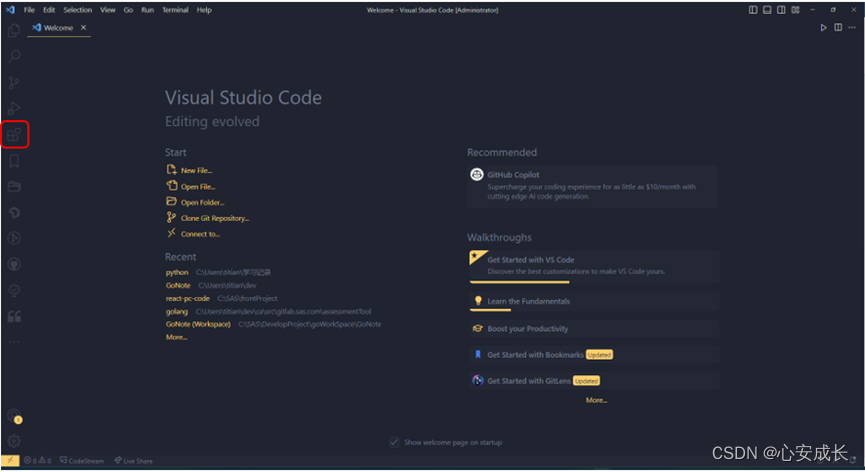Open the Manage gear icon
Screen dimensions: 865x472
pyautogui.click(x=14, y=441)
